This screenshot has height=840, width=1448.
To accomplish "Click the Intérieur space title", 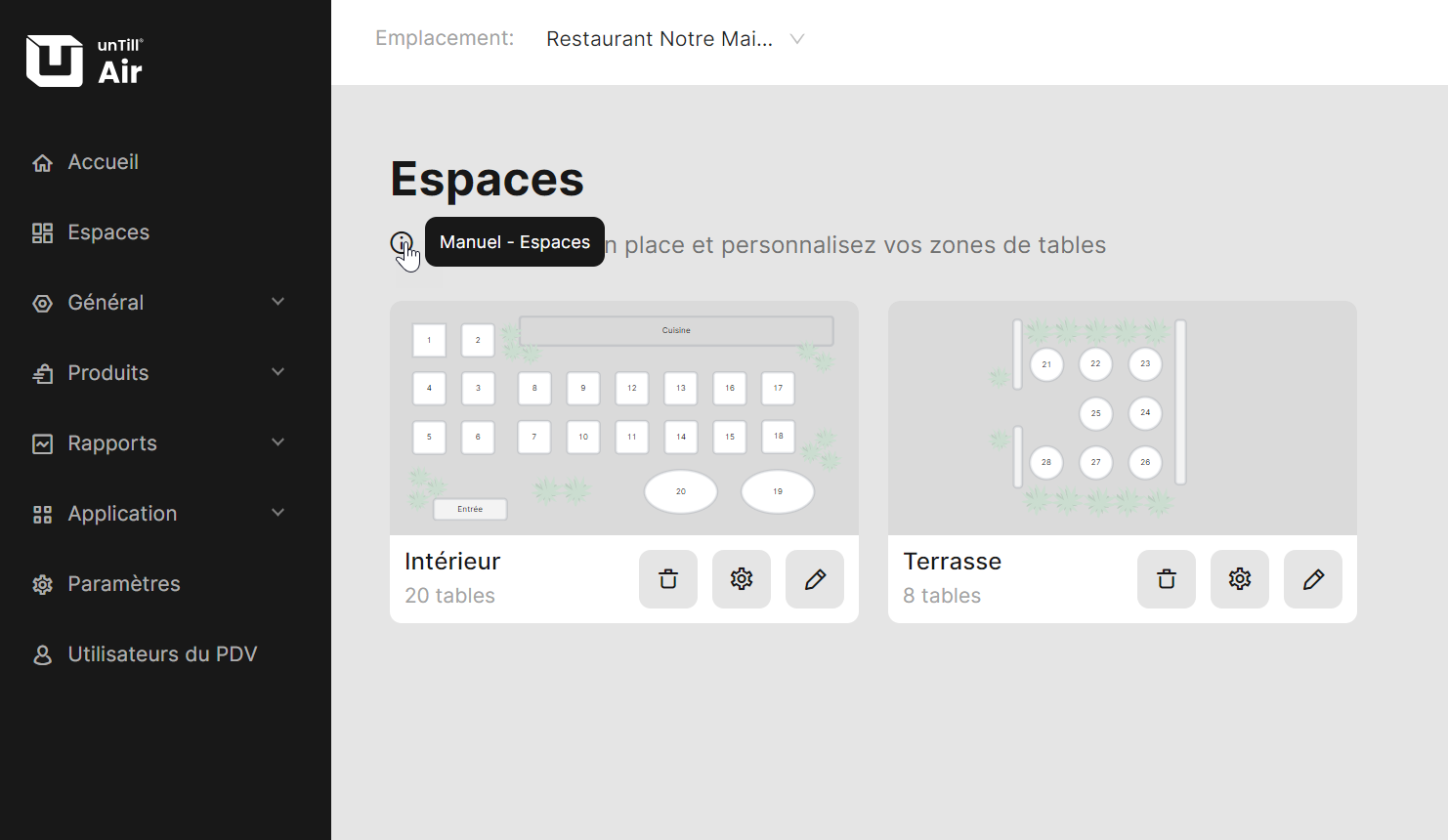I will 452,562.
